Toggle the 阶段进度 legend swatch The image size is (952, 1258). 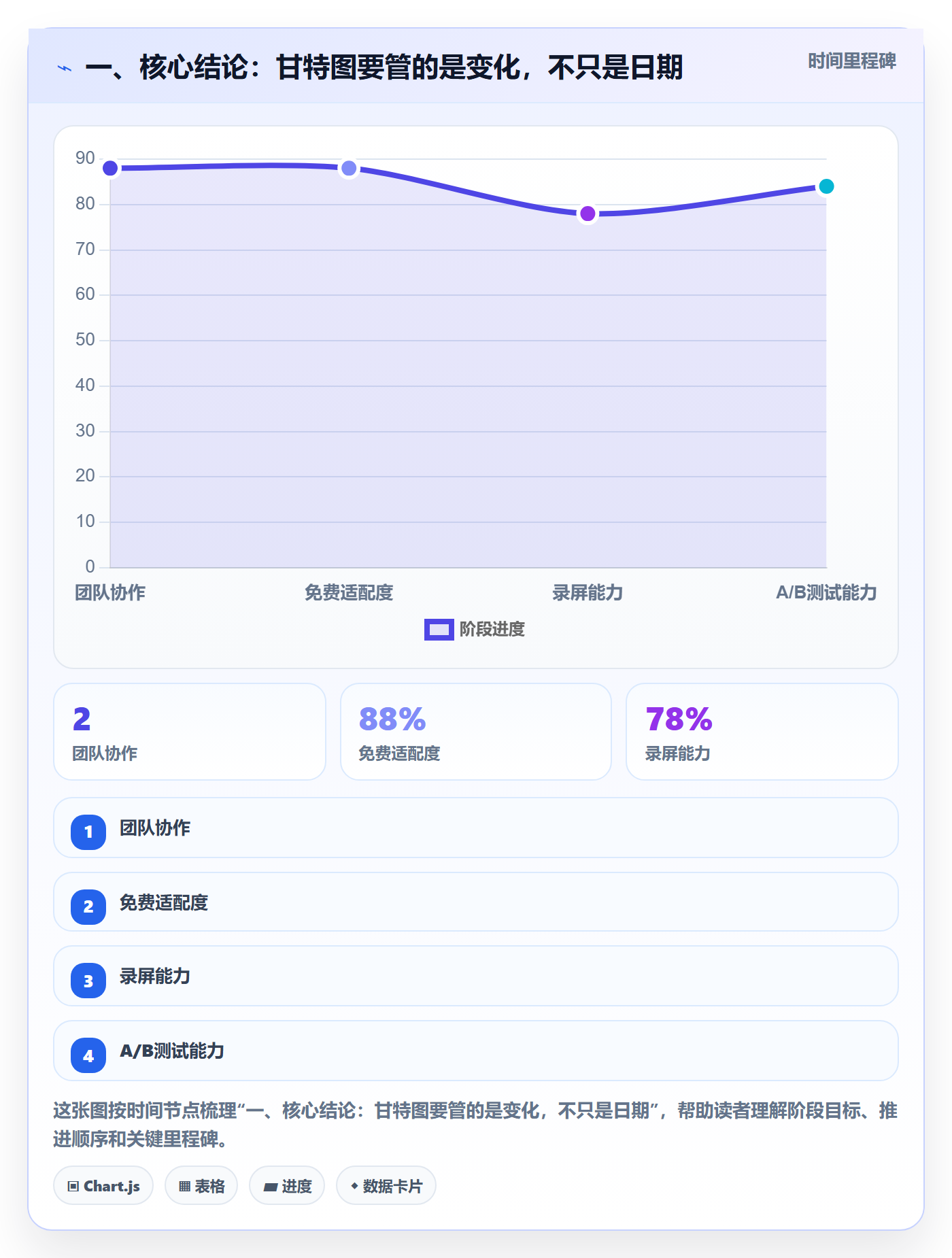pyautogui.click(x=439, y=630)
